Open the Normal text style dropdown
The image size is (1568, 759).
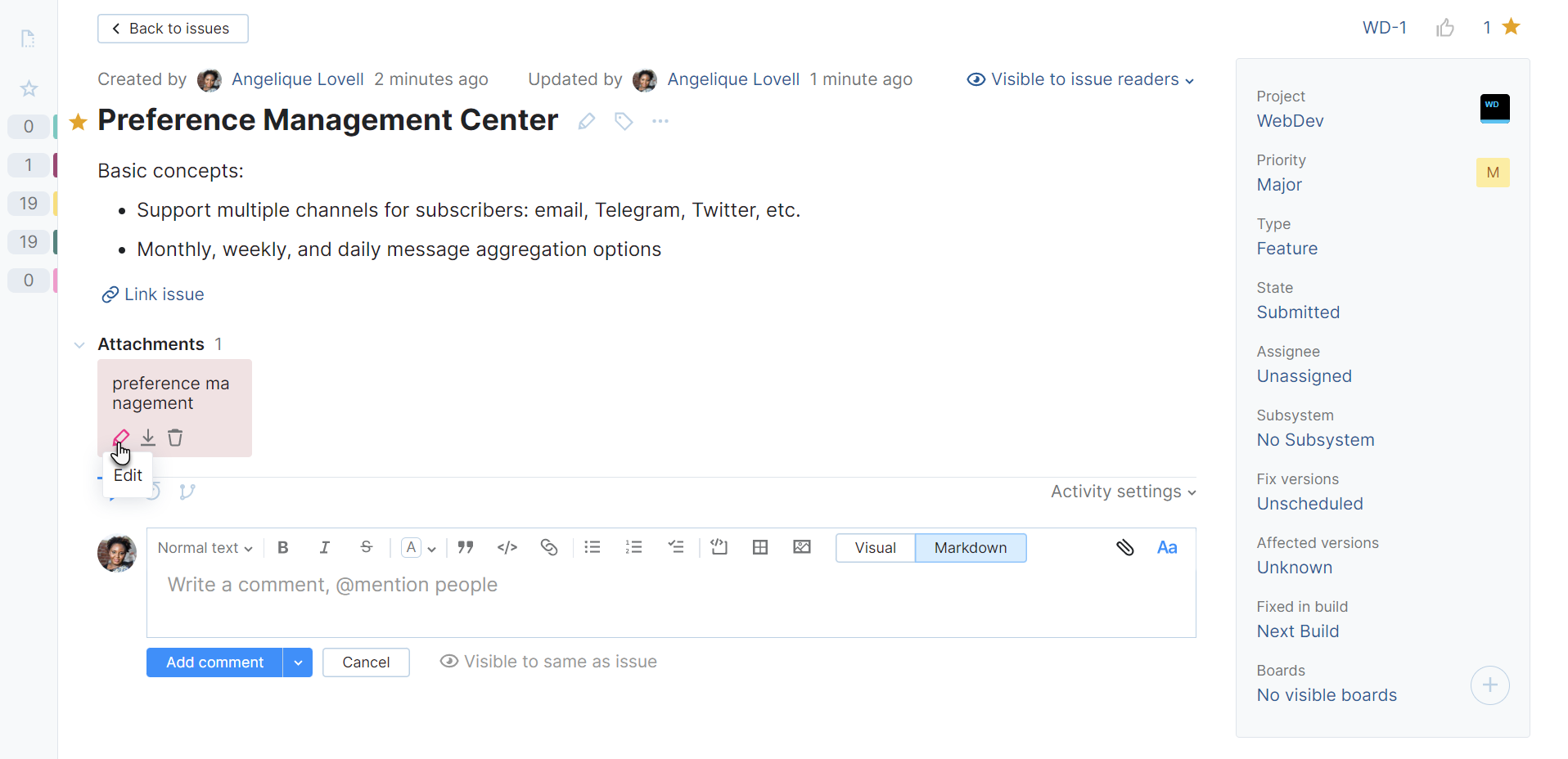coord(205,548)
